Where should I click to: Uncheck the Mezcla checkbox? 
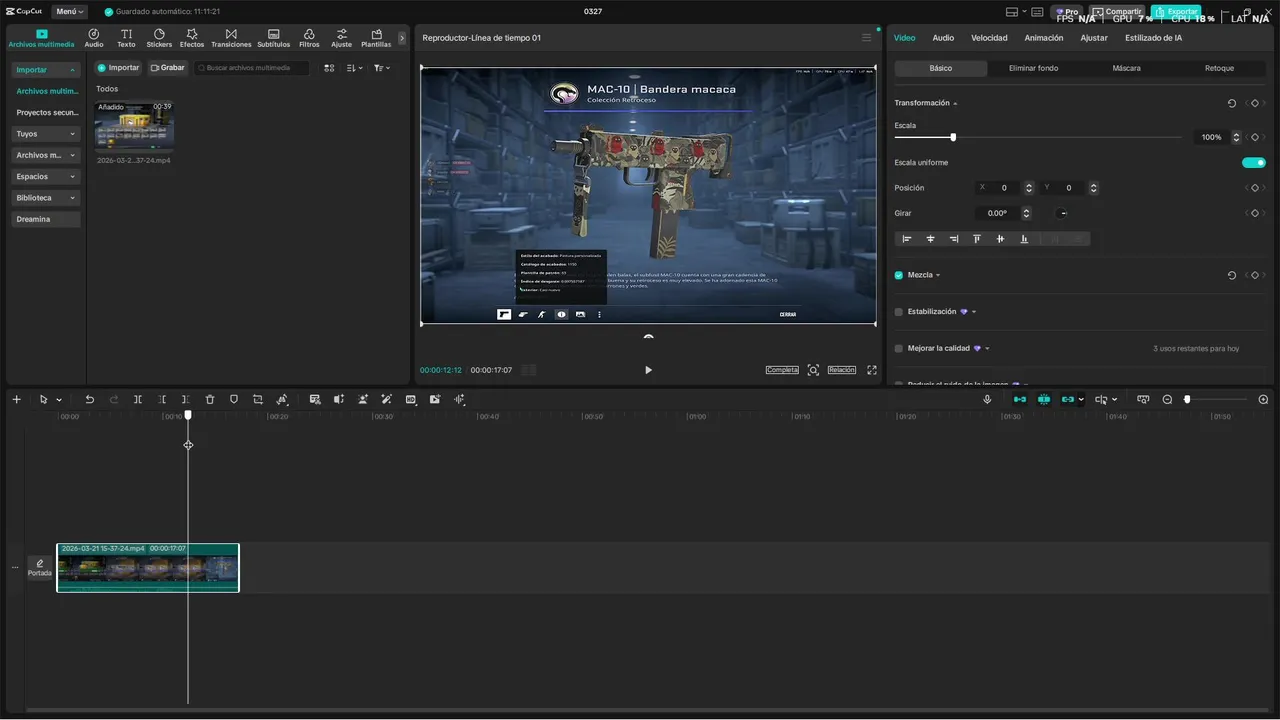click(x=899, y=275)
